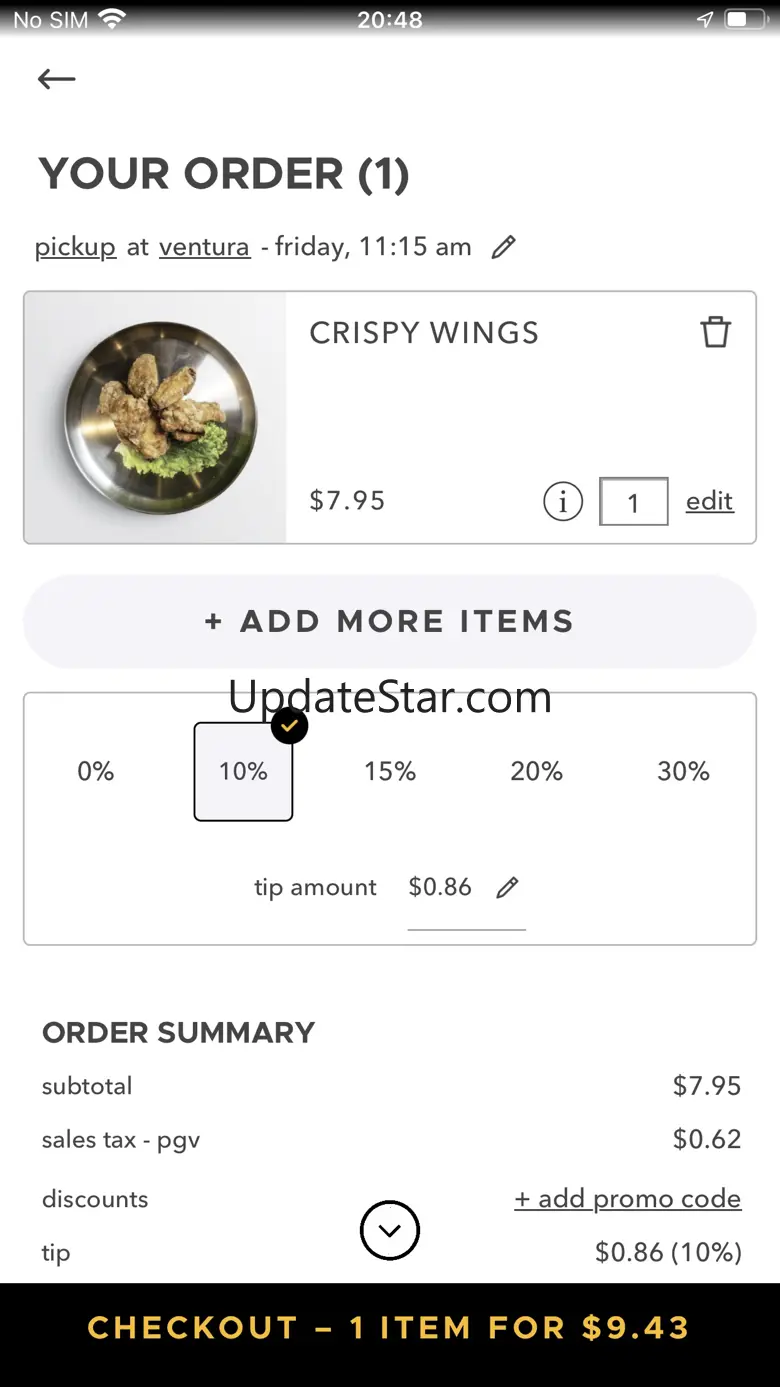The height and width of the screenshot is (1387, 780).
Task: Select the 10% tip option
Action: click(243, 771)
